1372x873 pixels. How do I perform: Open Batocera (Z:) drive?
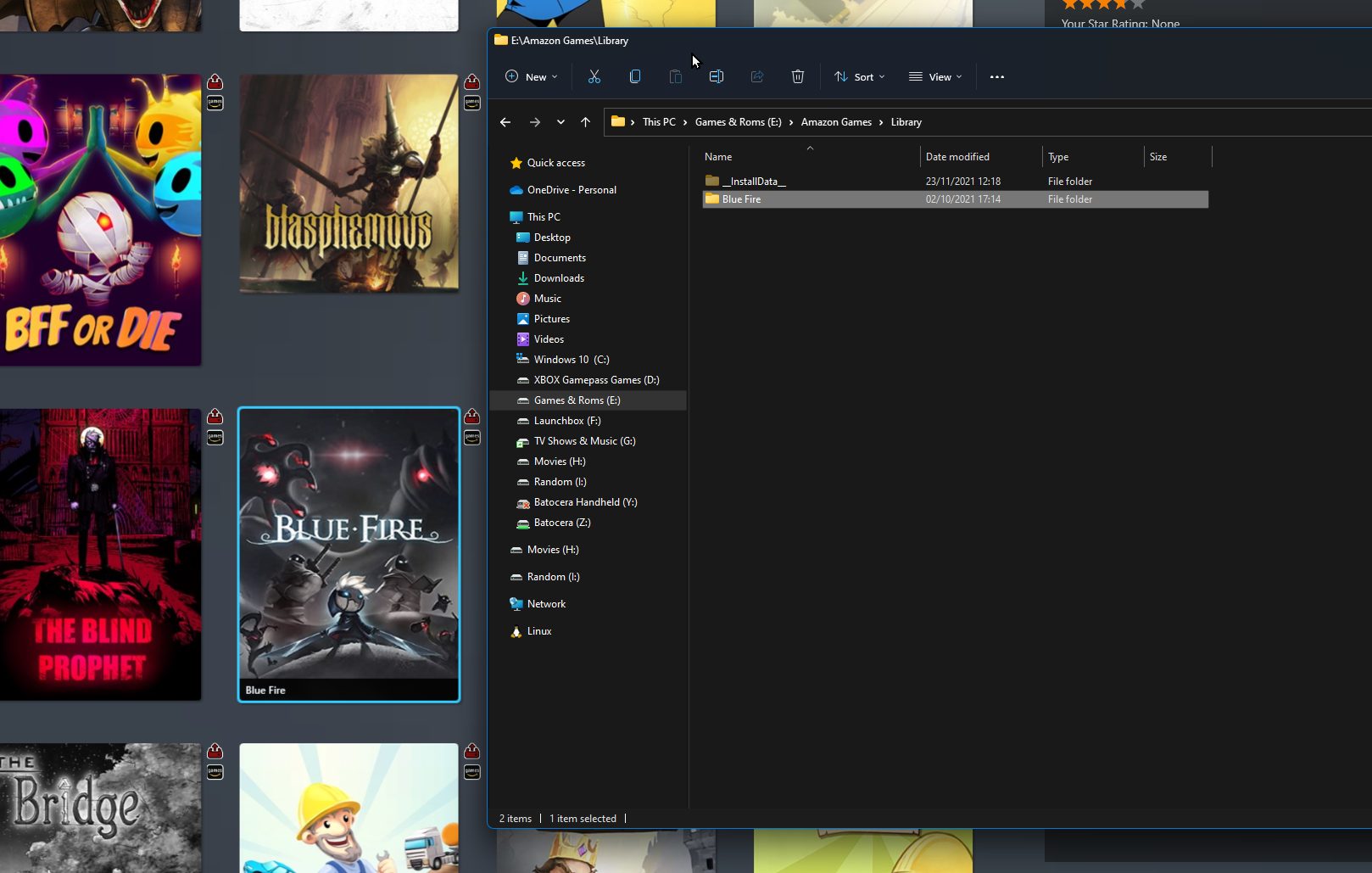pyautogui.click(x=554, y=523)
